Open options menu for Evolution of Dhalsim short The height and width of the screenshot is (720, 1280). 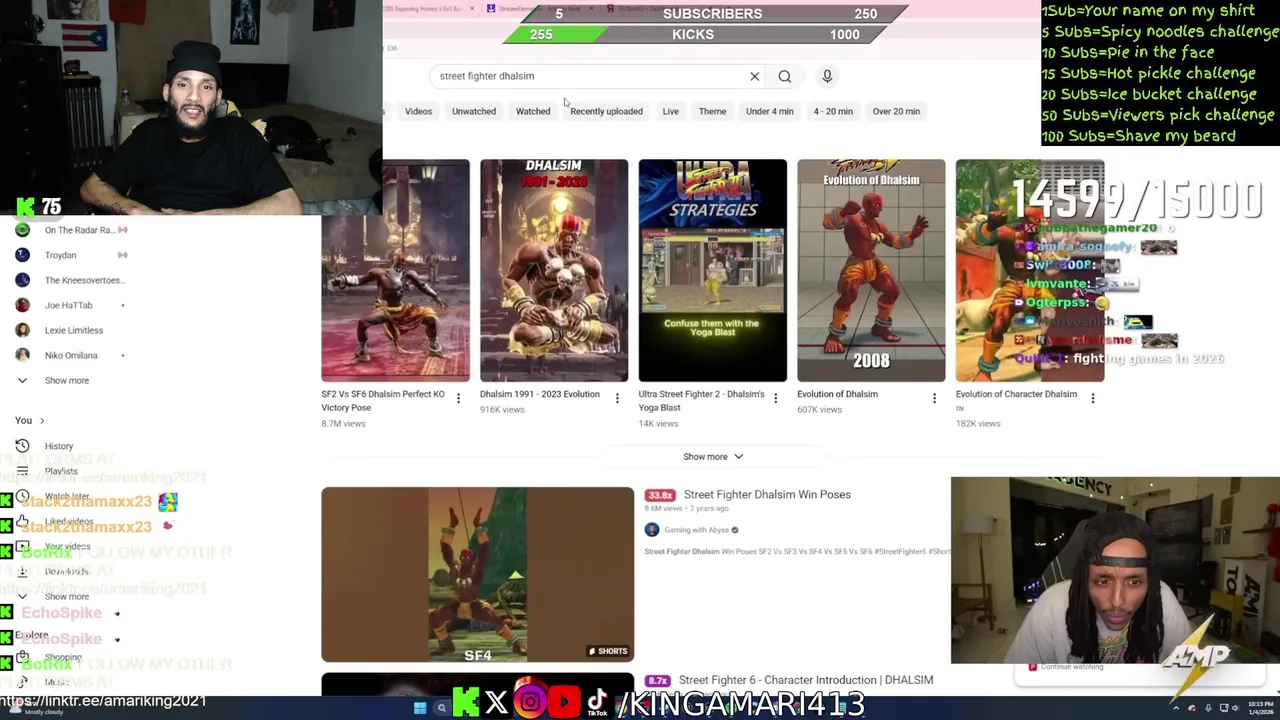[934, 399]
